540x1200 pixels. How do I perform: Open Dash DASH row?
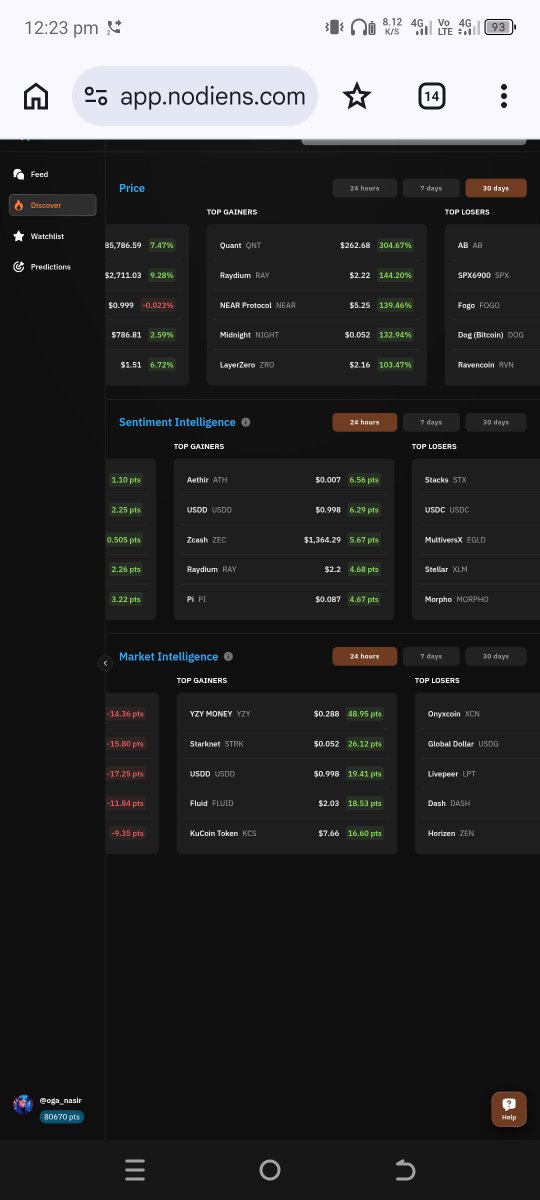click(478, 803)
